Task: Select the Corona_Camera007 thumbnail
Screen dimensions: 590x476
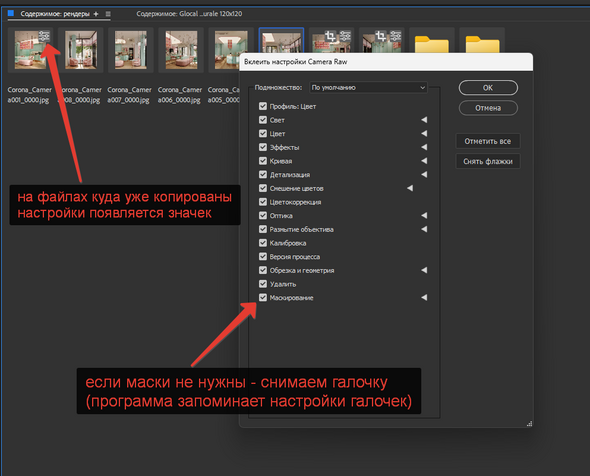Action: 131,50
